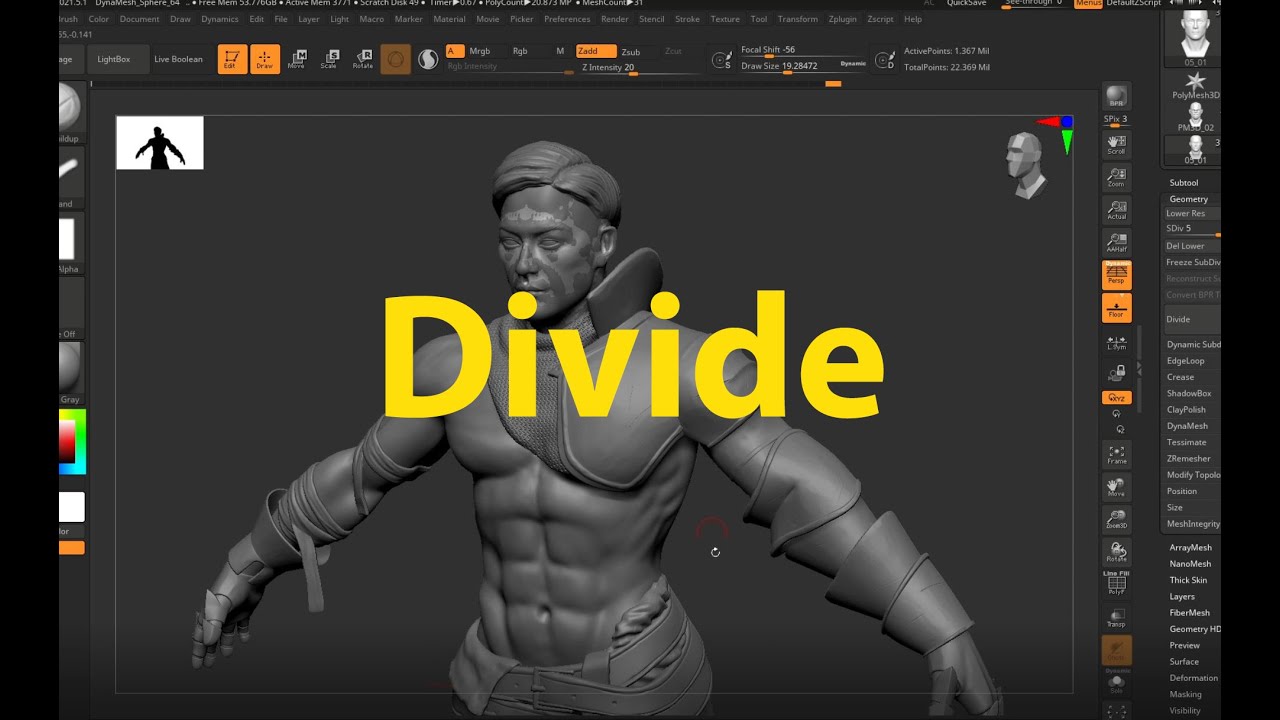Viewport: 1280px width, 720px height.
Task: Click the Frame icon
Action: [1117, 455]
